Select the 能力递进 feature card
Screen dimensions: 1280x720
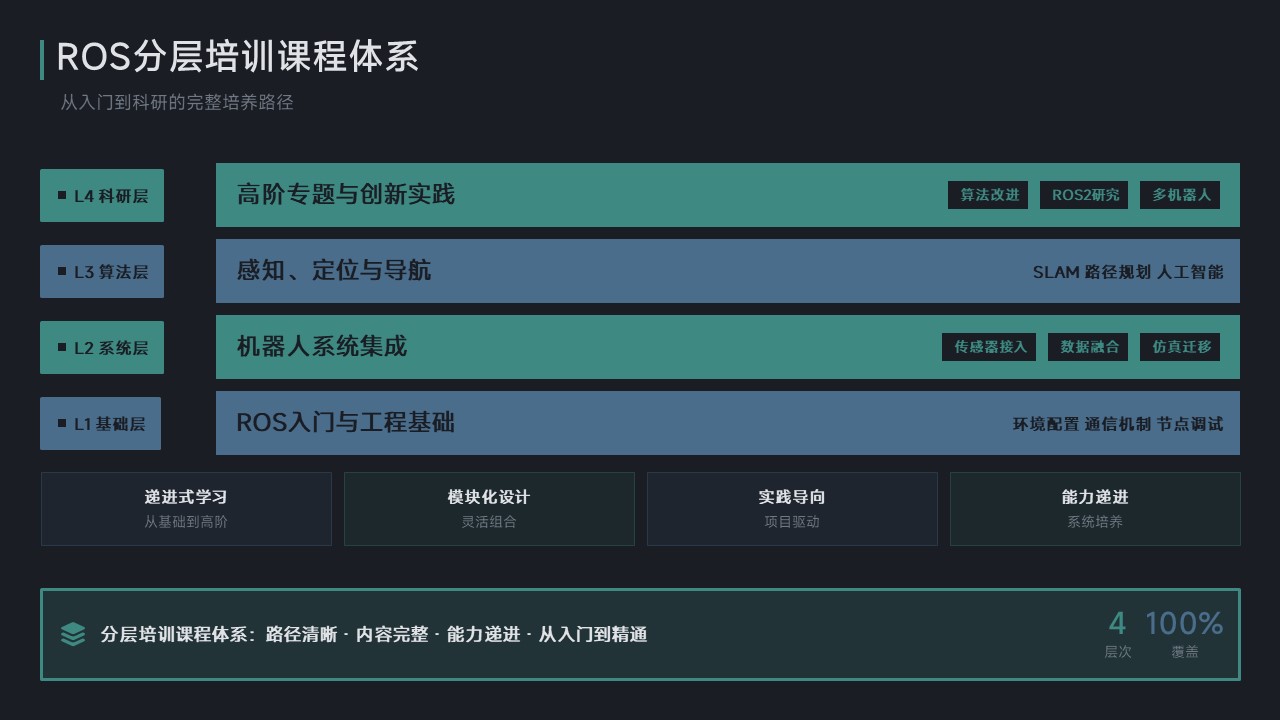coord(1095,509)
